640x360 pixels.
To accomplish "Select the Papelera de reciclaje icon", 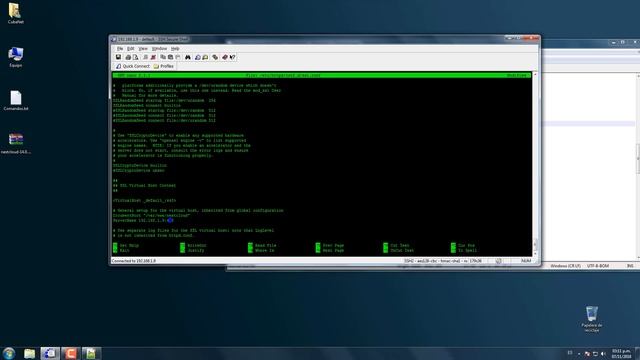I will pyautogui.click(x=591, y=319).
